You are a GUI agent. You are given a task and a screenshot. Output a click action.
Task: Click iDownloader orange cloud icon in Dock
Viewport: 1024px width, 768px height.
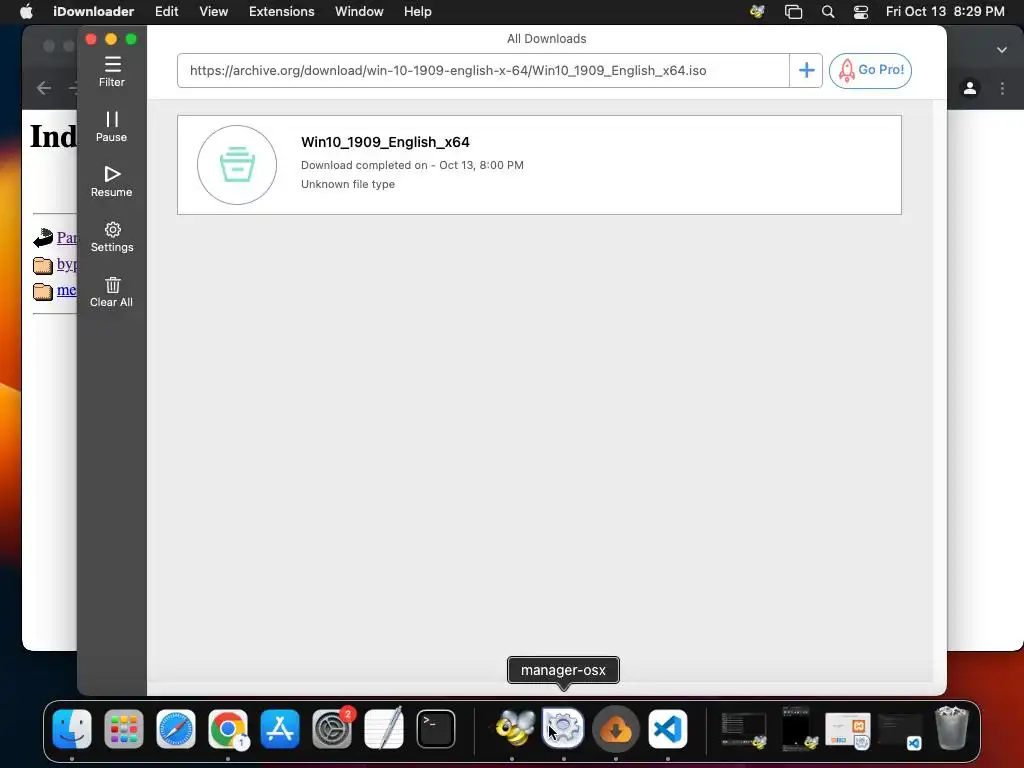615,729
